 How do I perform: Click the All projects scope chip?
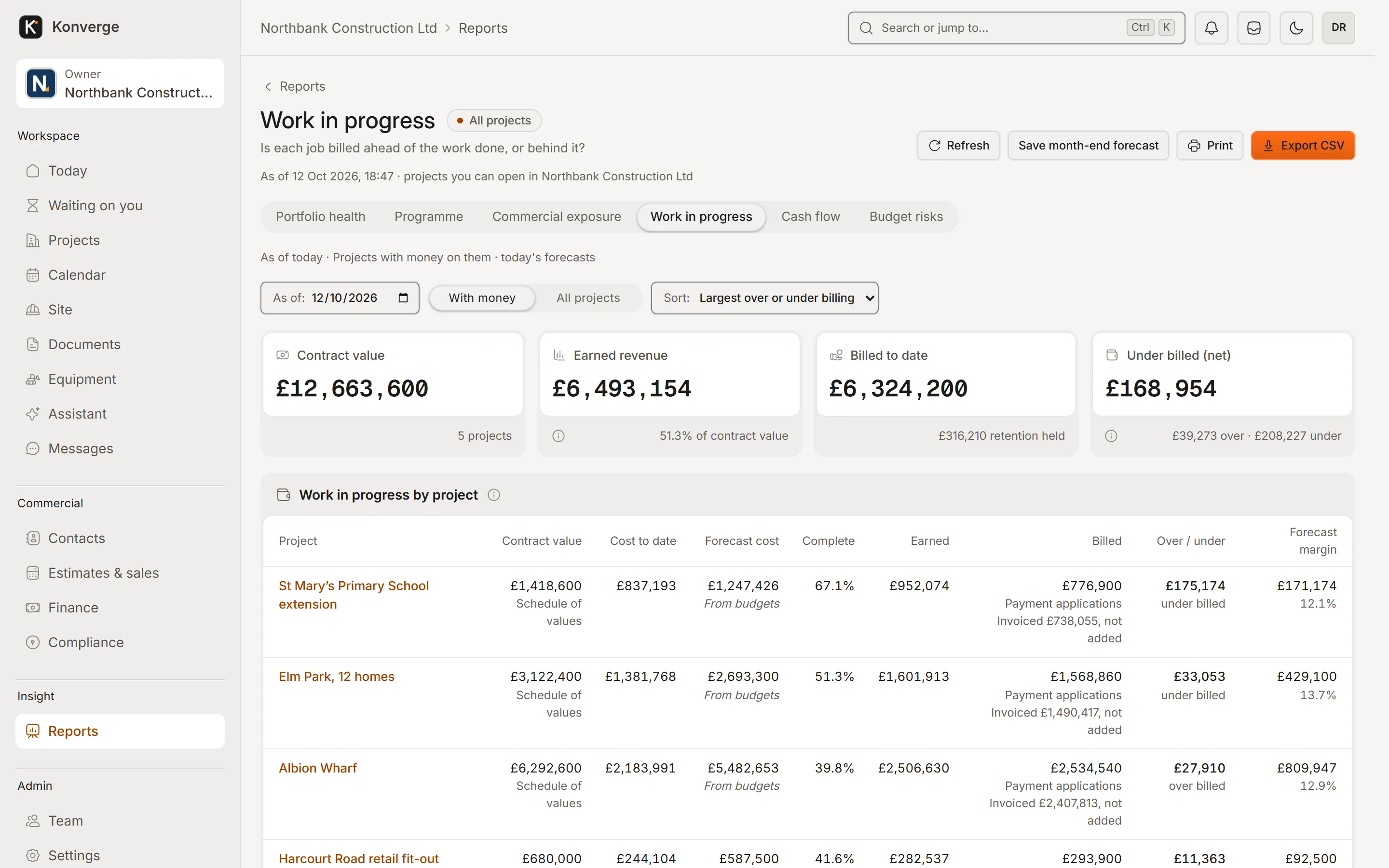(493, 121)
